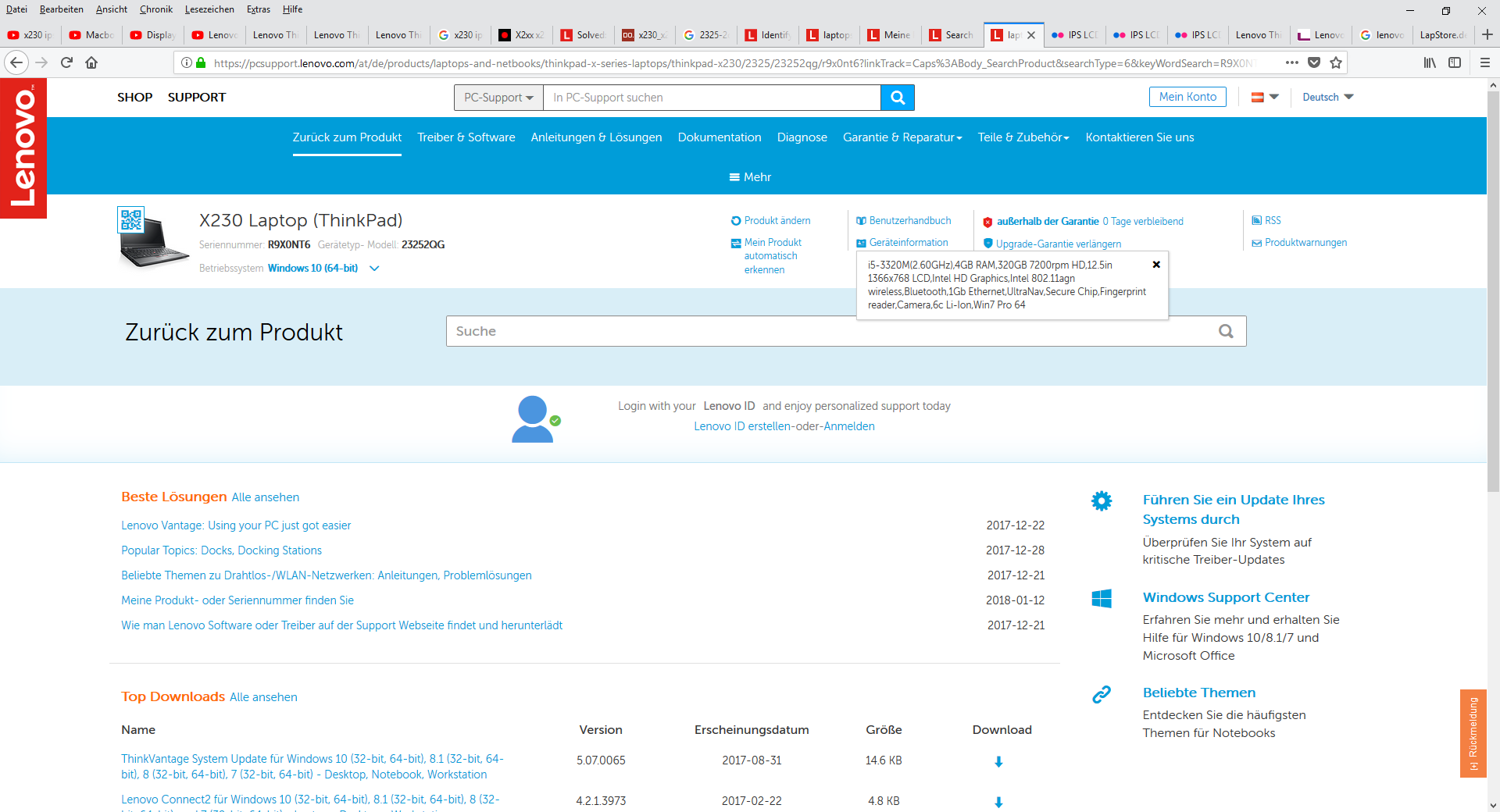Image resolution: width=1500 pixels, height=812 pixels.
Task: Click the Lenovo logo
Action: pyautogui.click(x=23, y=148)
